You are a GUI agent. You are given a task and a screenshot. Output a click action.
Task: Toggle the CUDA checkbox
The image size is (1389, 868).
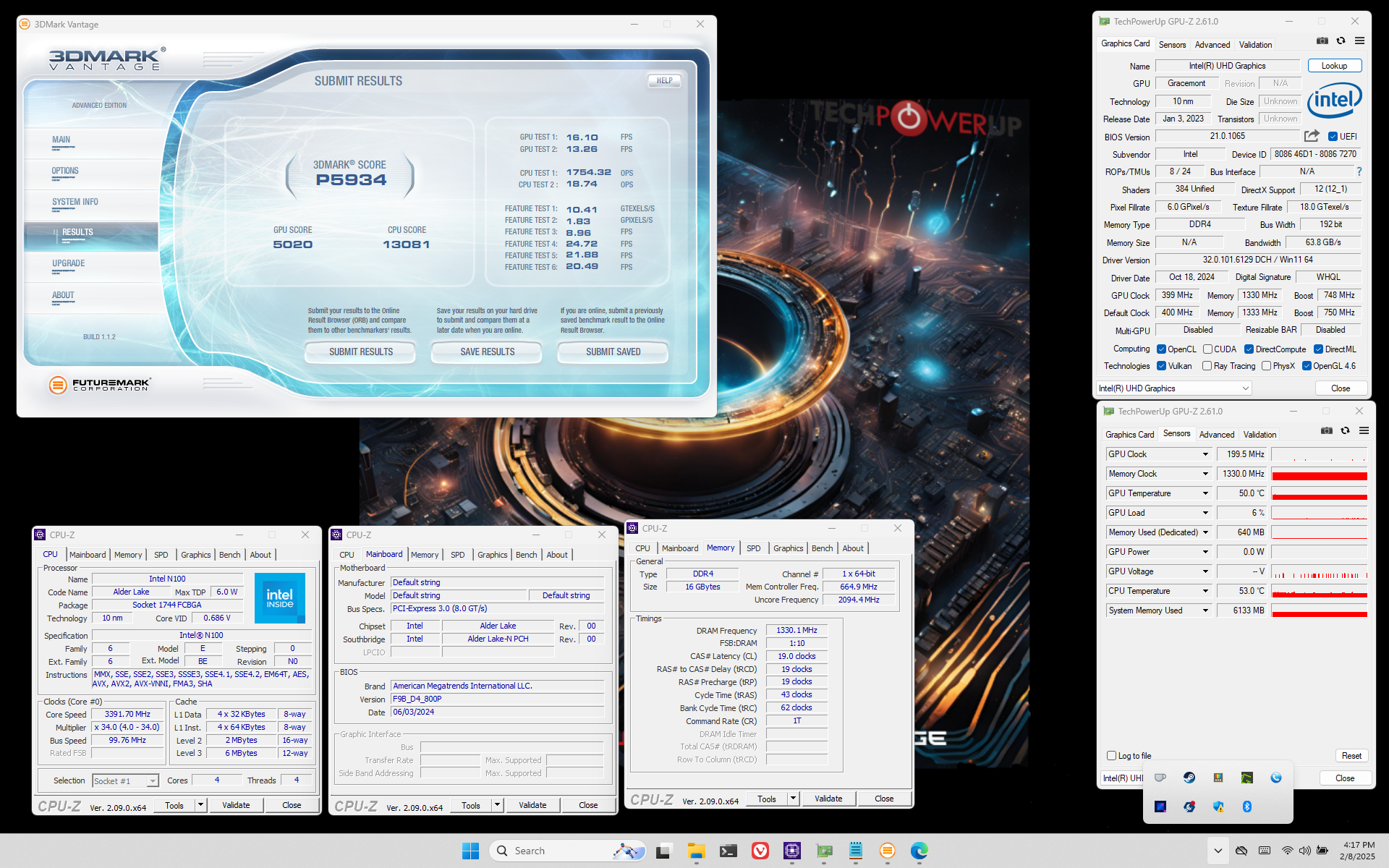pos(1207,349)
